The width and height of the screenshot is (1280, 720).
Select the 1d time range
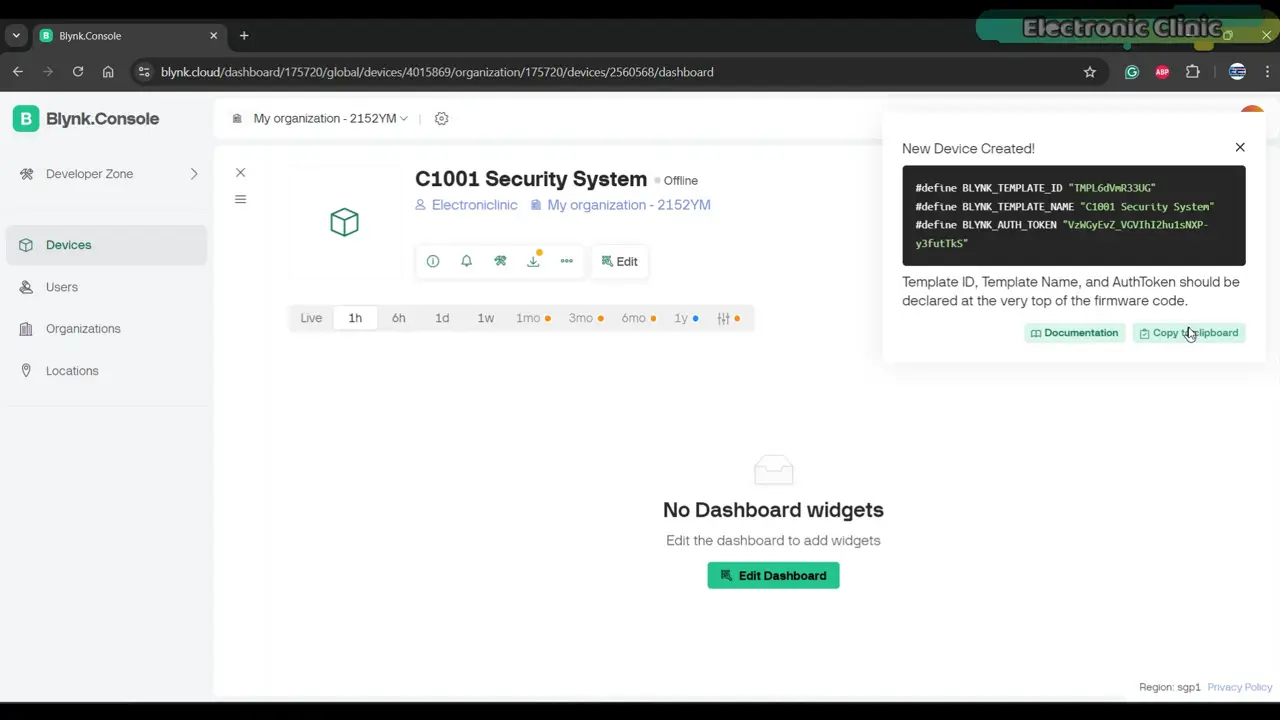coord(442,318)
